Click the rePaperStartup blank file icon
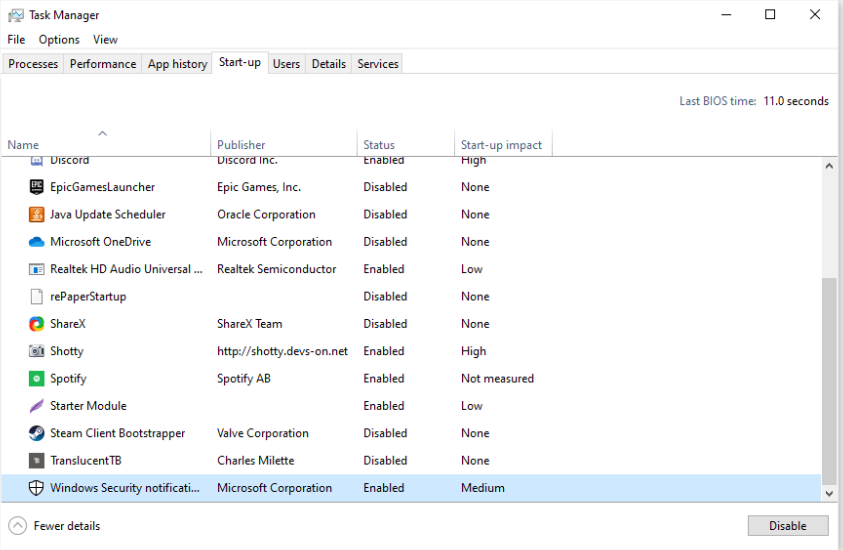Screen dimensions: 843x550 pos(36,297)
